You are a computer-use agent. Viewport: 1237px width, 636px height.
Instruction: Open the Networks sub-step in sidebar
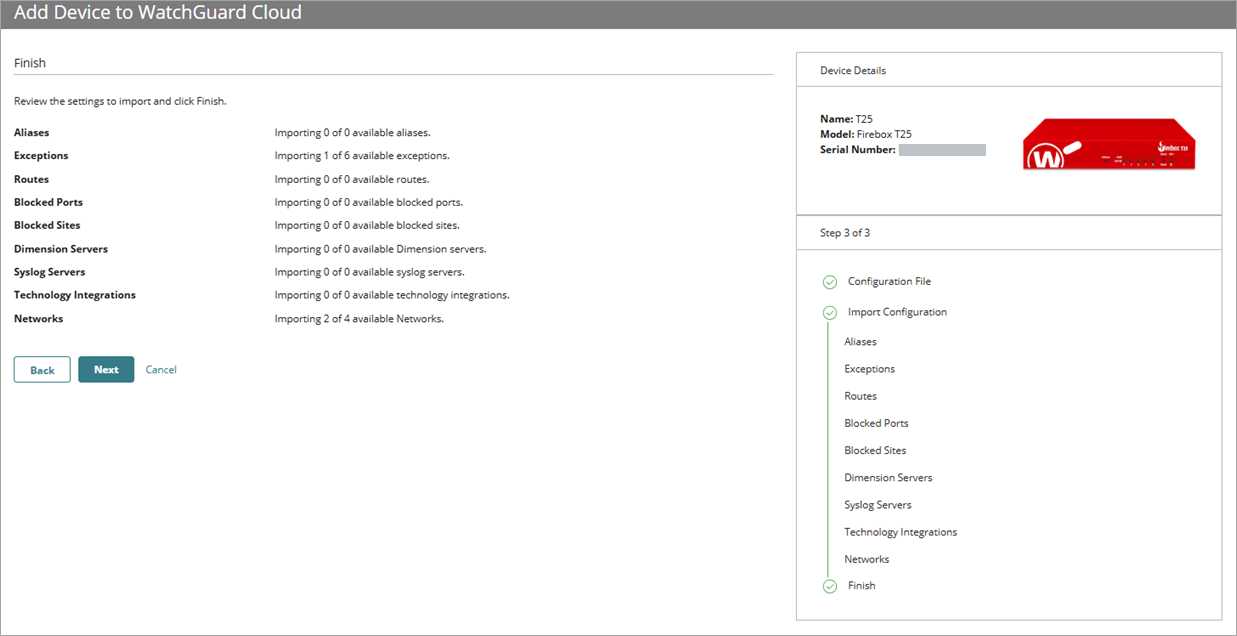click(x=866, y=559)
